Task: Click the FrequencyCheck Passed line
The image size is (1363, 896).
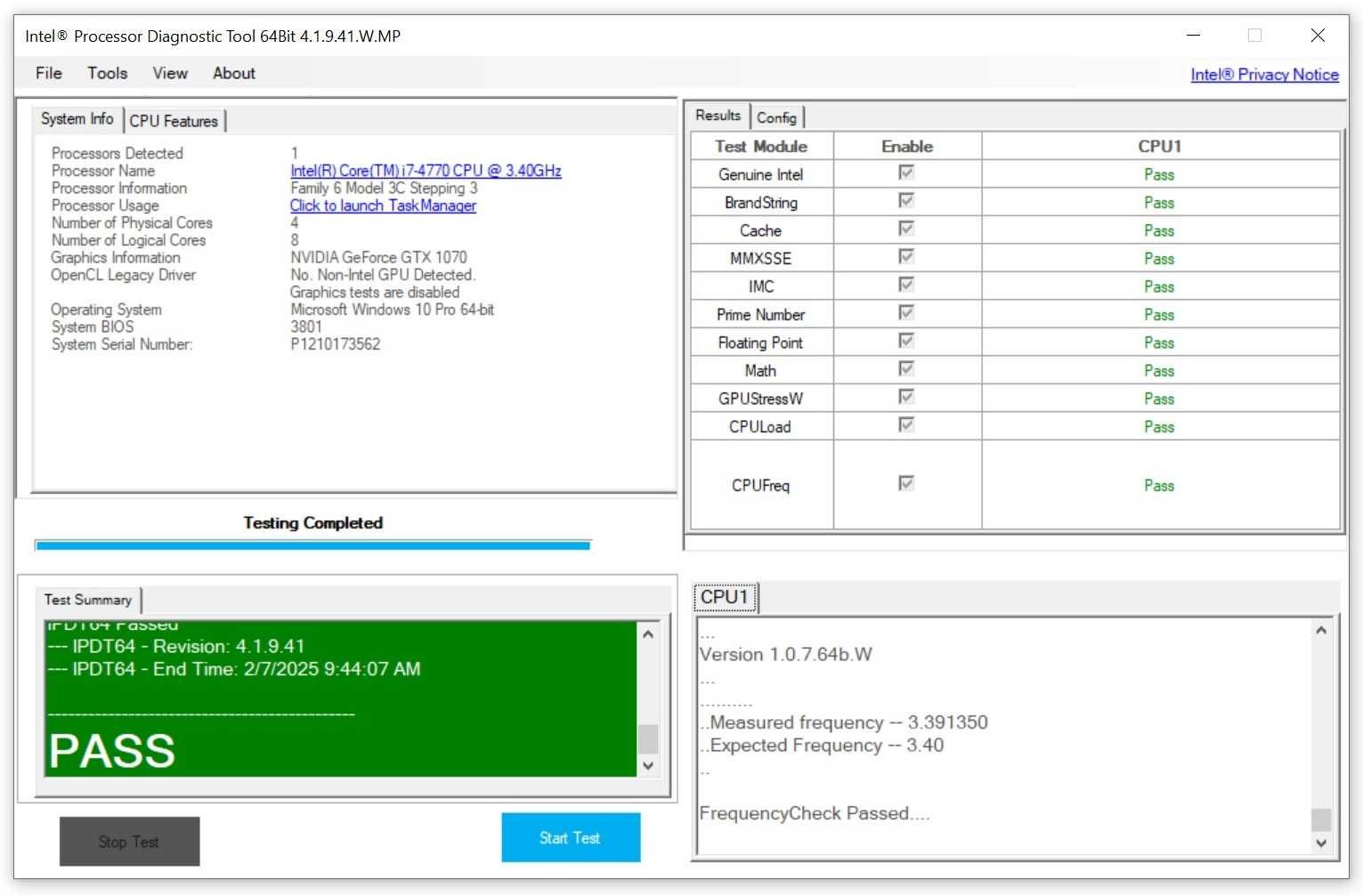Action: pos(815,813)
